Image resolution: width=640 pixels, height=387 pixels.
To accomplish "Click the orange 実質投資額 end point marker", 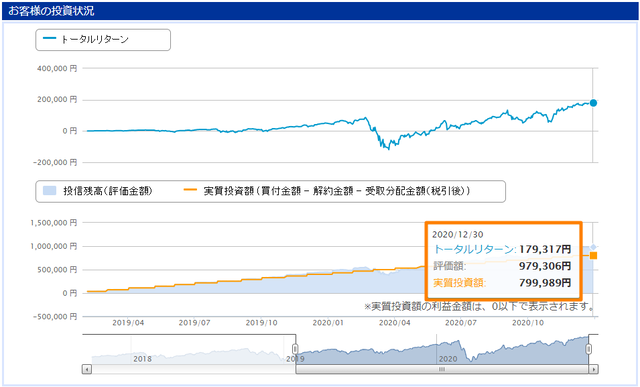I will pos(593,256).
